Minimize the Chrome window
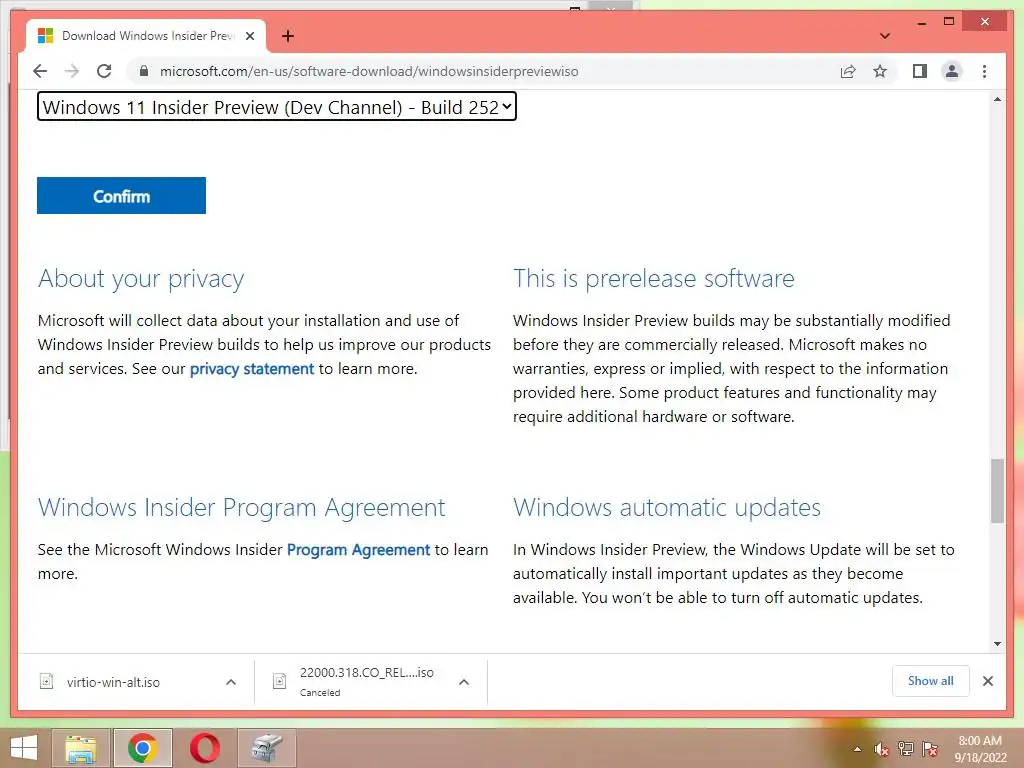1024x768 pixels. pos(921,22)
